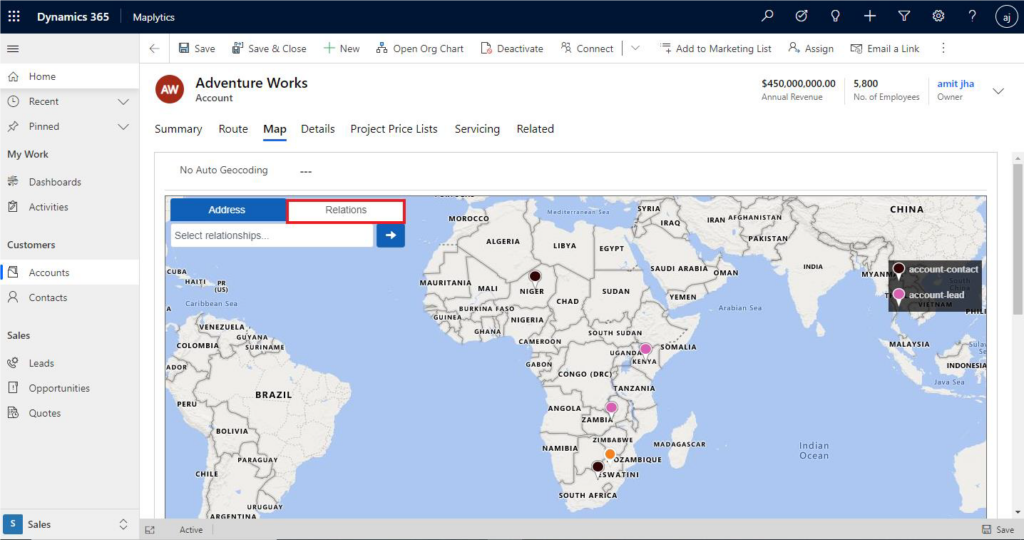Switch to the Route tab
This screenshot has width=1024, height=540.
[233, 129]
